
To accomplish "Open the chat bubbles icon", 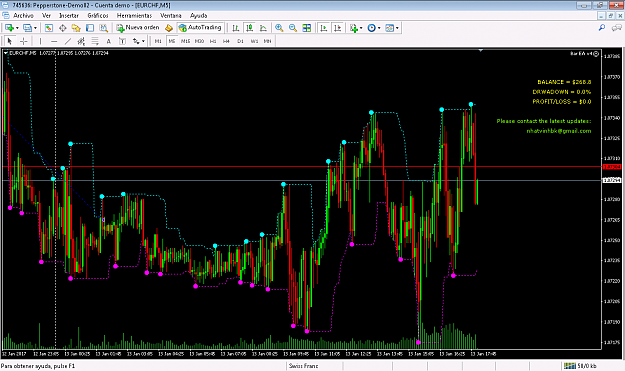I will [617, 27].
